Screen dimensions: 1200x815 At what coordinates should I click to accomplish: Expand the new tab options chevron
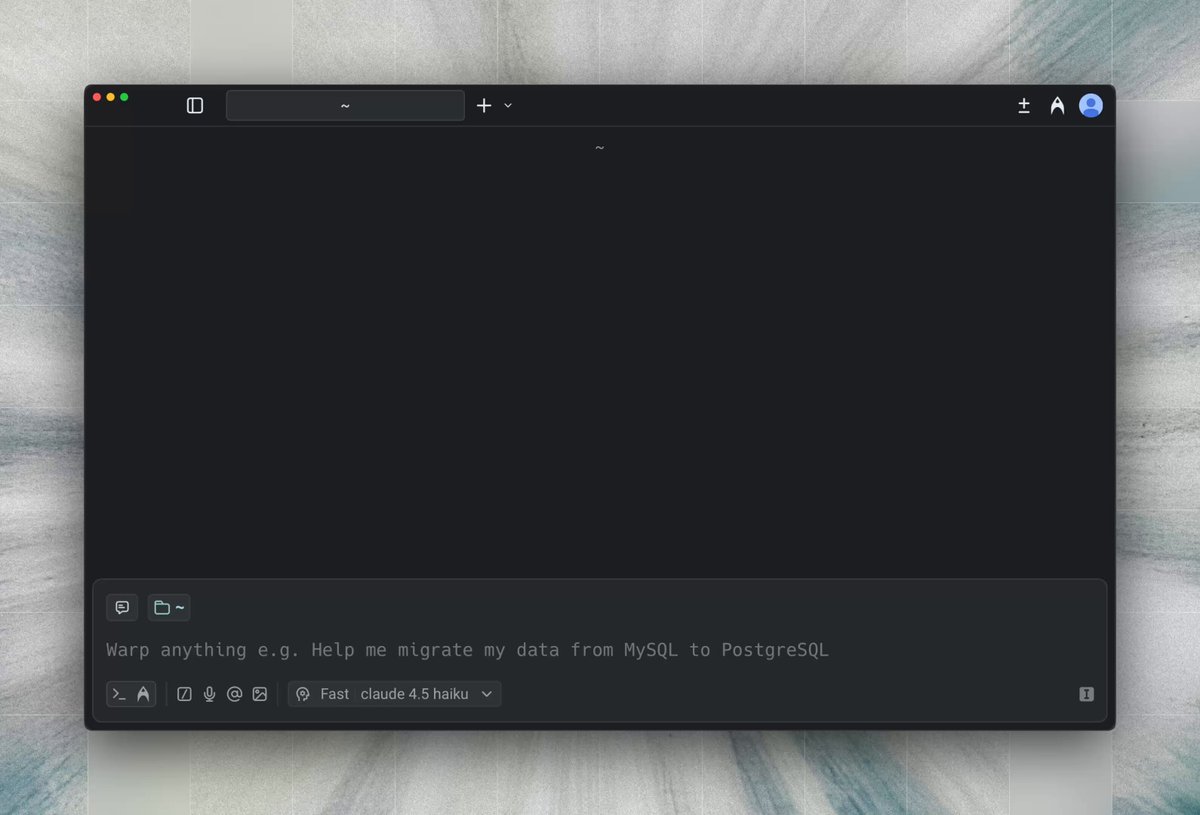click(508, 105)
